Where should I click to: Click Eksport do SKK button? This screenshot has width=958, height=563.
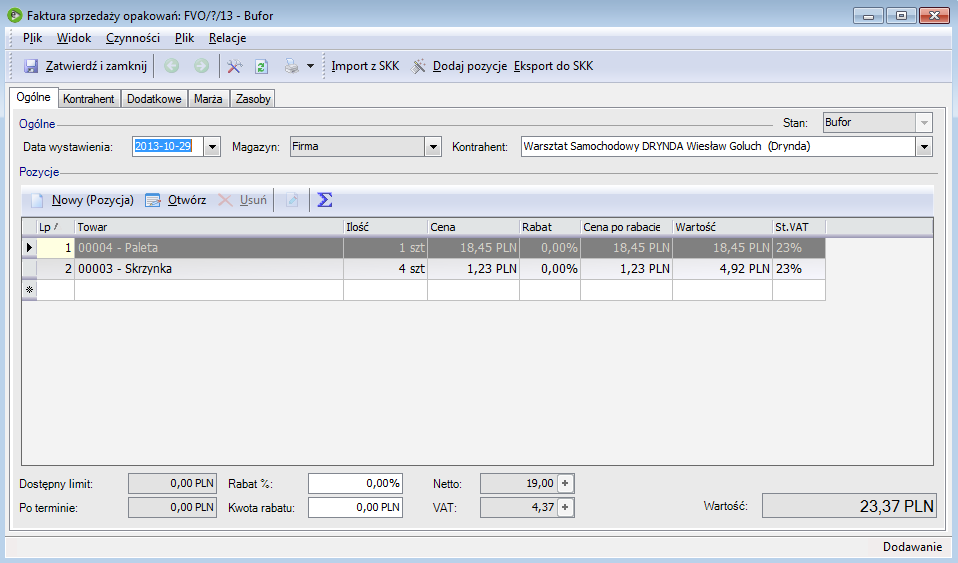[x=554, y=66]
